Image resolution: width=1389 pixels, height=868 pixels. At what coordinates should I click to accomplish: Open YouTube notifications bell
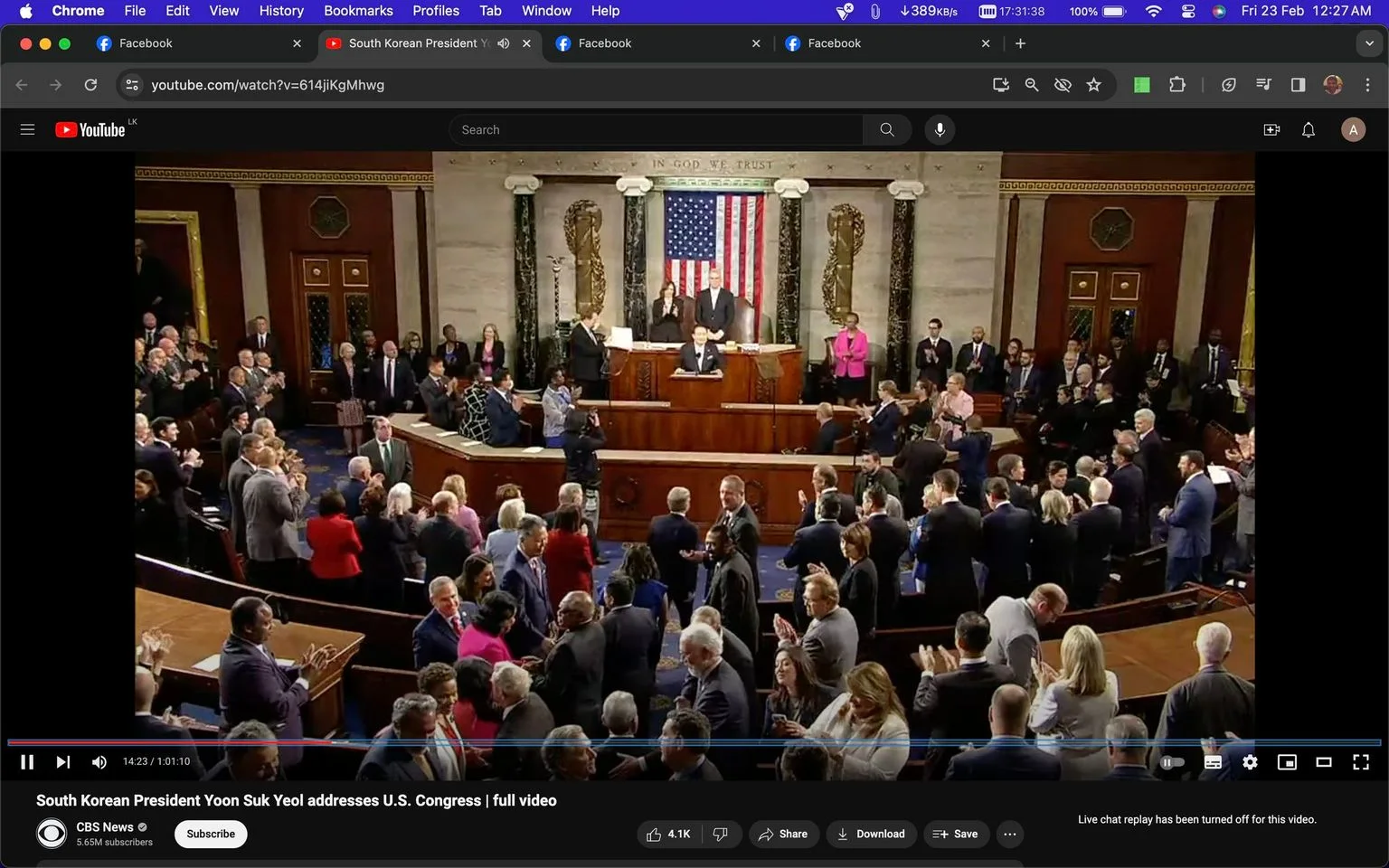(1308, 130)
